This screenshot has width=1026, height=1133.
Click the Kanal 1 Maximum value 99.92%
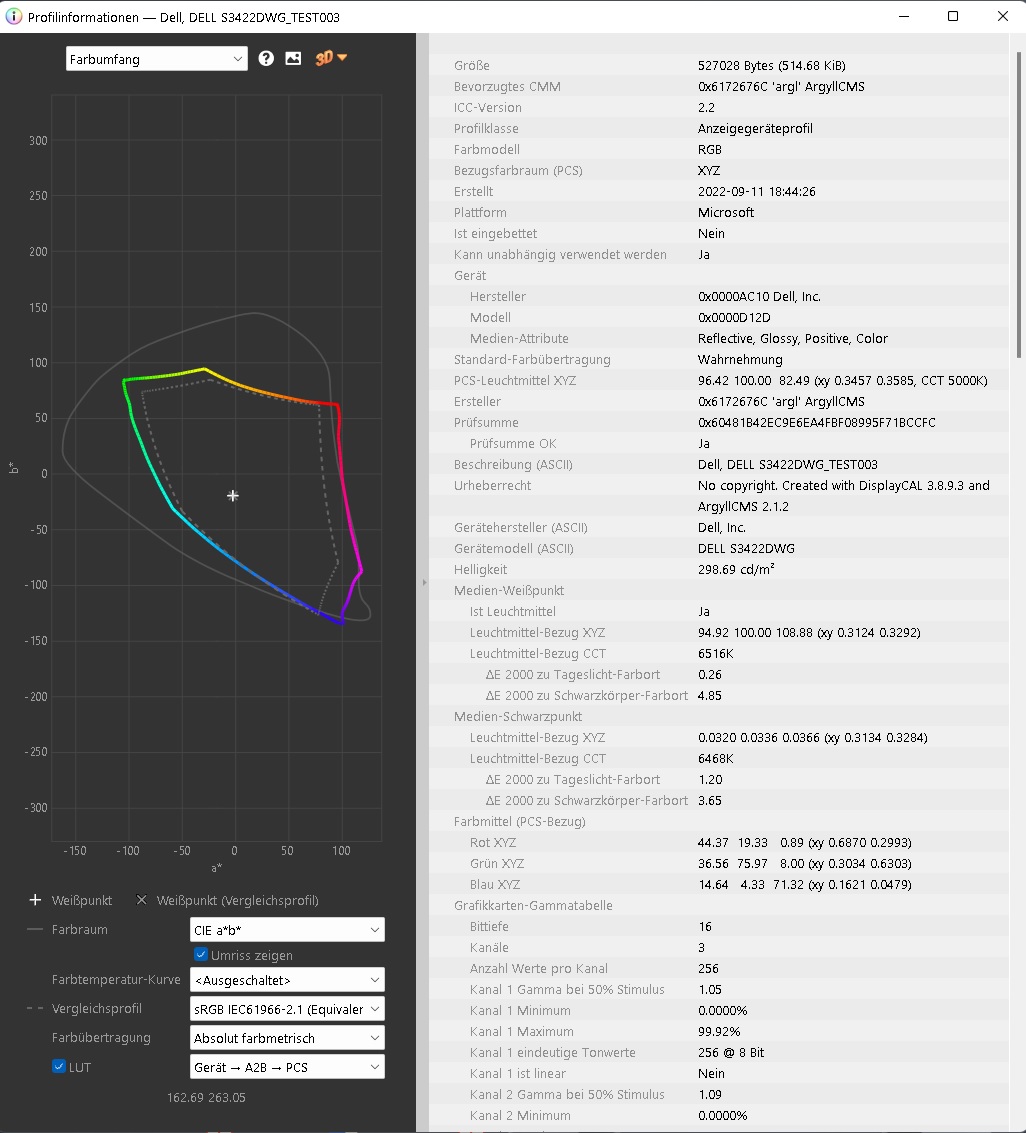pyautogui.click(x=719, y=1031)
